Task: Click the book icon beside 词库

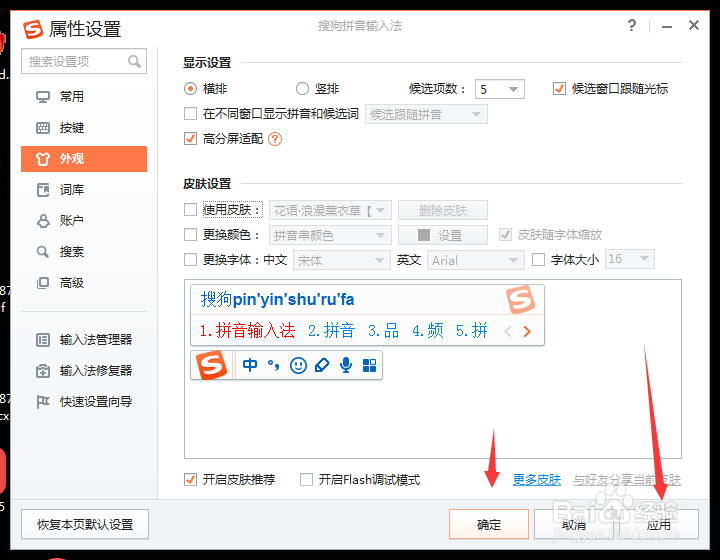Action: coord(43,190)
